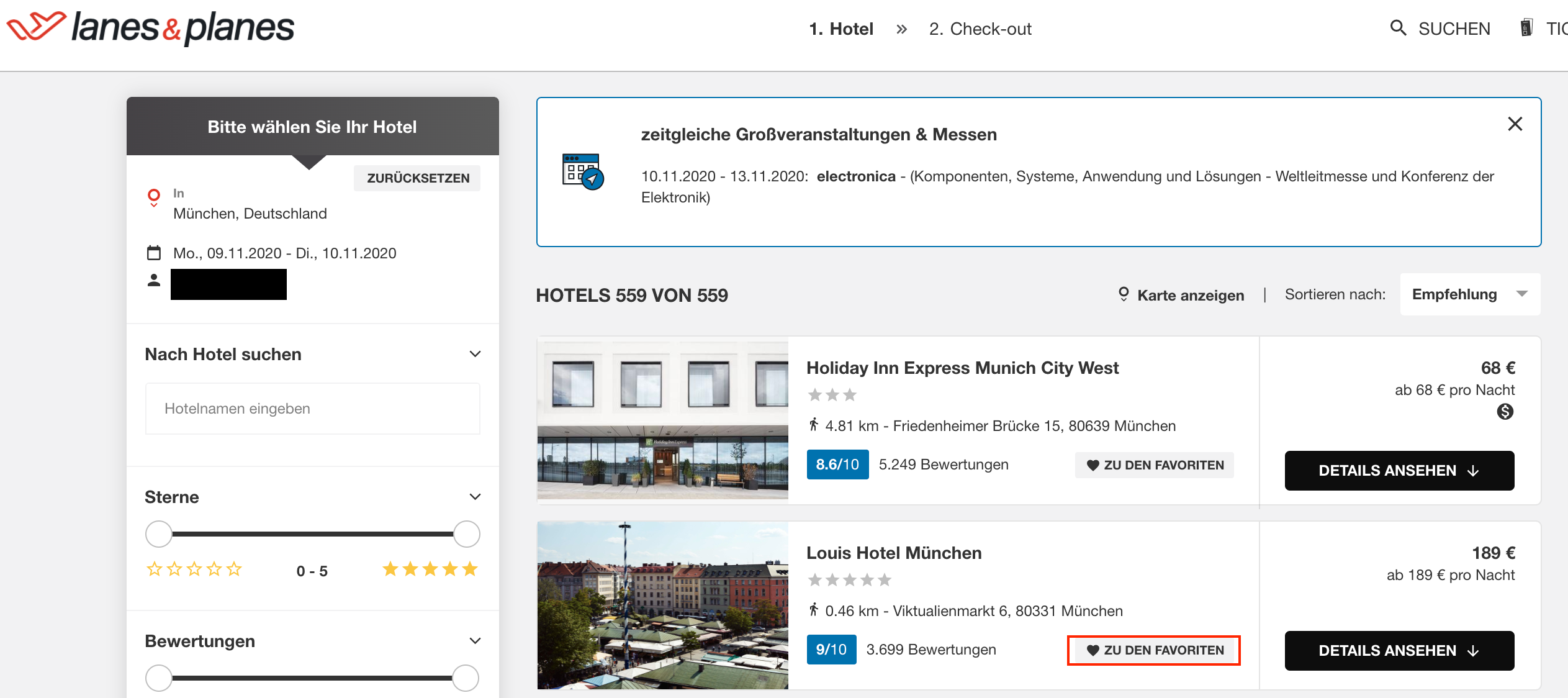Click the empty stars icon under Sterne
1568x698 pixels.
pos(194,569)
